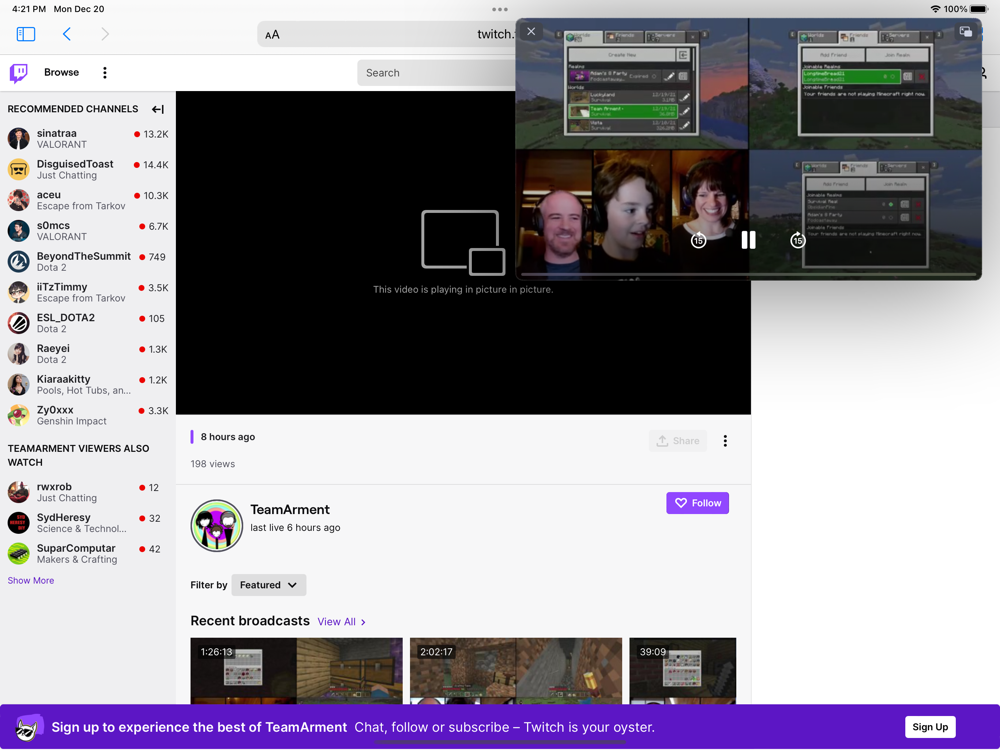The image size is (1000, 750).
Task: Open SuparComputar channel avatar
Action: point(18,554)
